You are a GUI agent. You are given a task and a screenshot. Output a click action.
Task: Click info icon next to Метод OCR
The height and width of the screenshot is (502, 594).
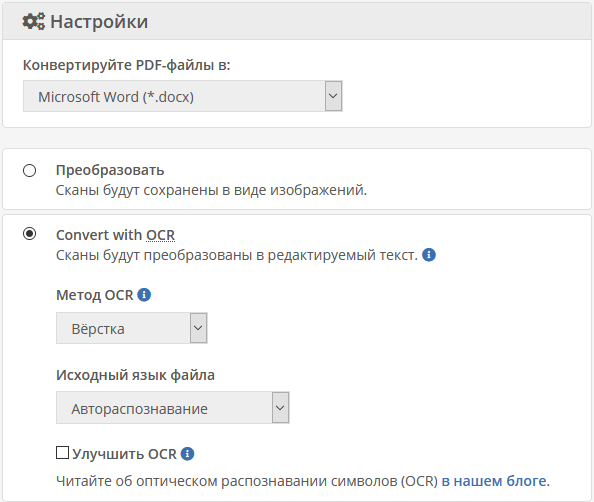click(144, 294)
